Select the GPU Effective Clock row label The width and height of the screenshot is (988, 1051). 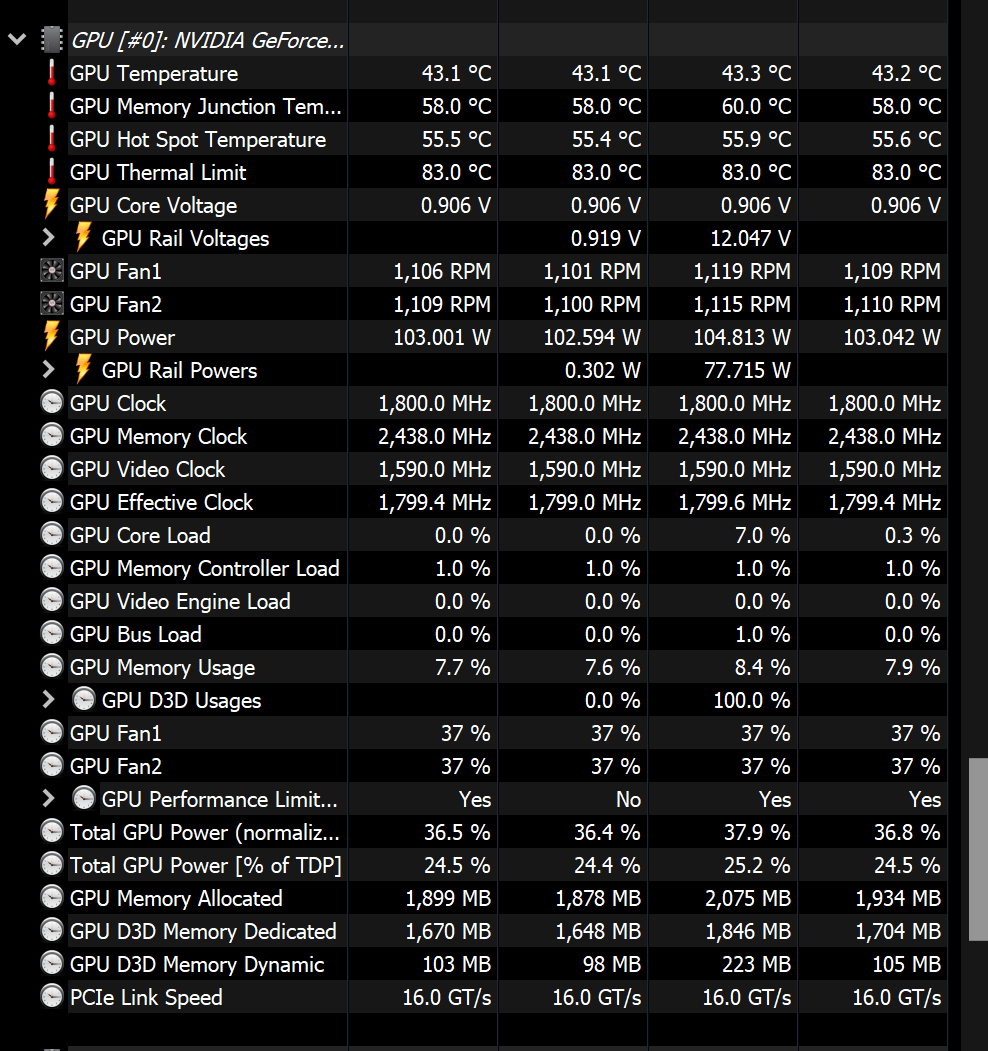(x=162, y=502)
